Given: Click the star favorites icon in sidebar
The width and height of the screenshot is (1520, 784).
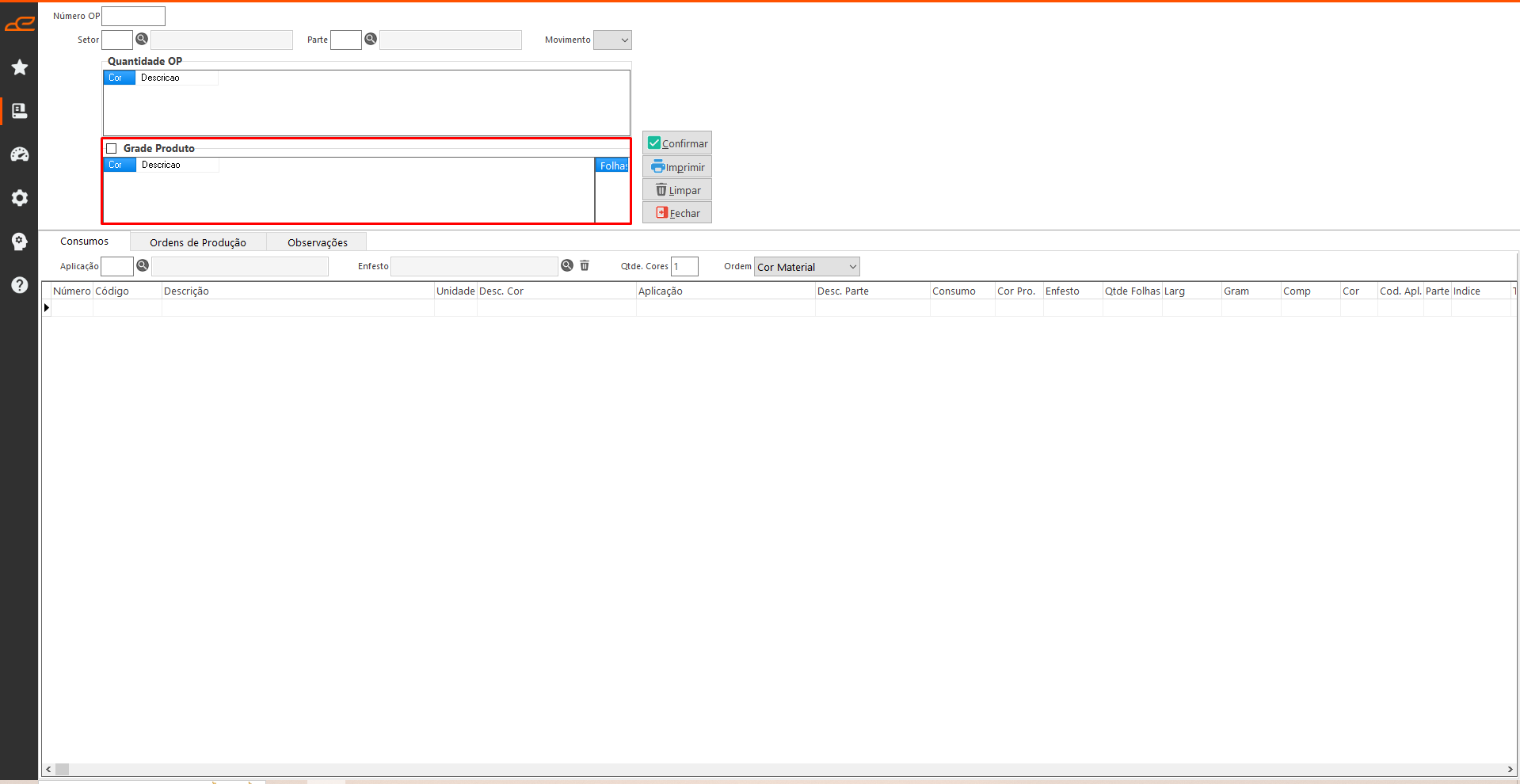Looking at the screenshot, I should pyautogui.click(x=20, y=67).
